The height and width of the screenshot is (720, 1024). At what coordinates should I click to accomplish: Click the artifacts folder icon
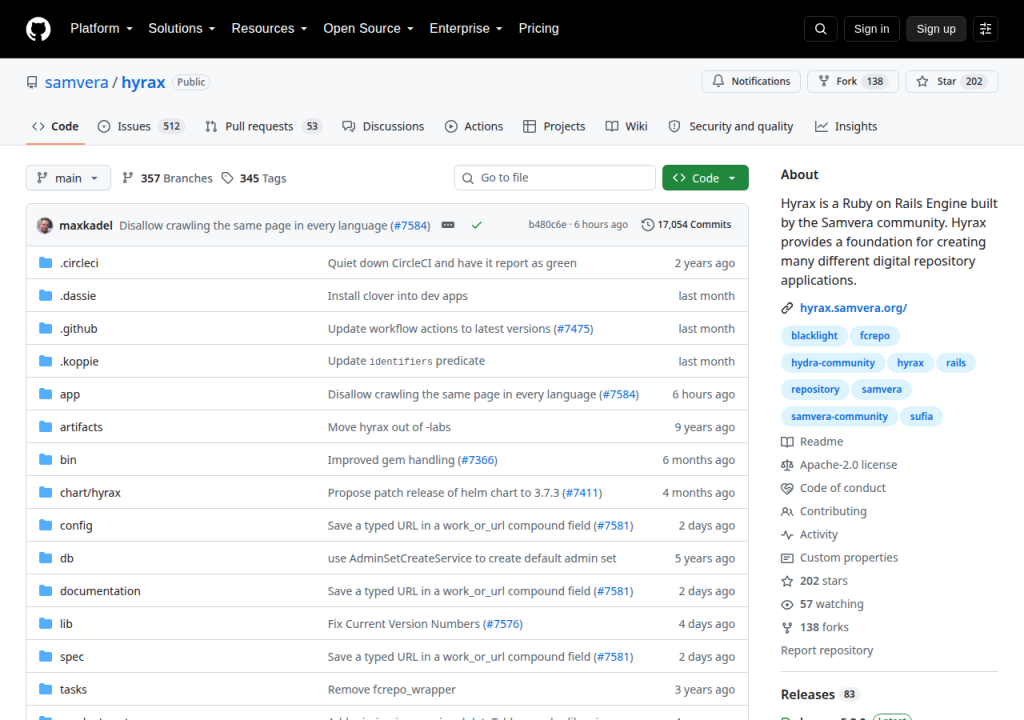(46, 427)
